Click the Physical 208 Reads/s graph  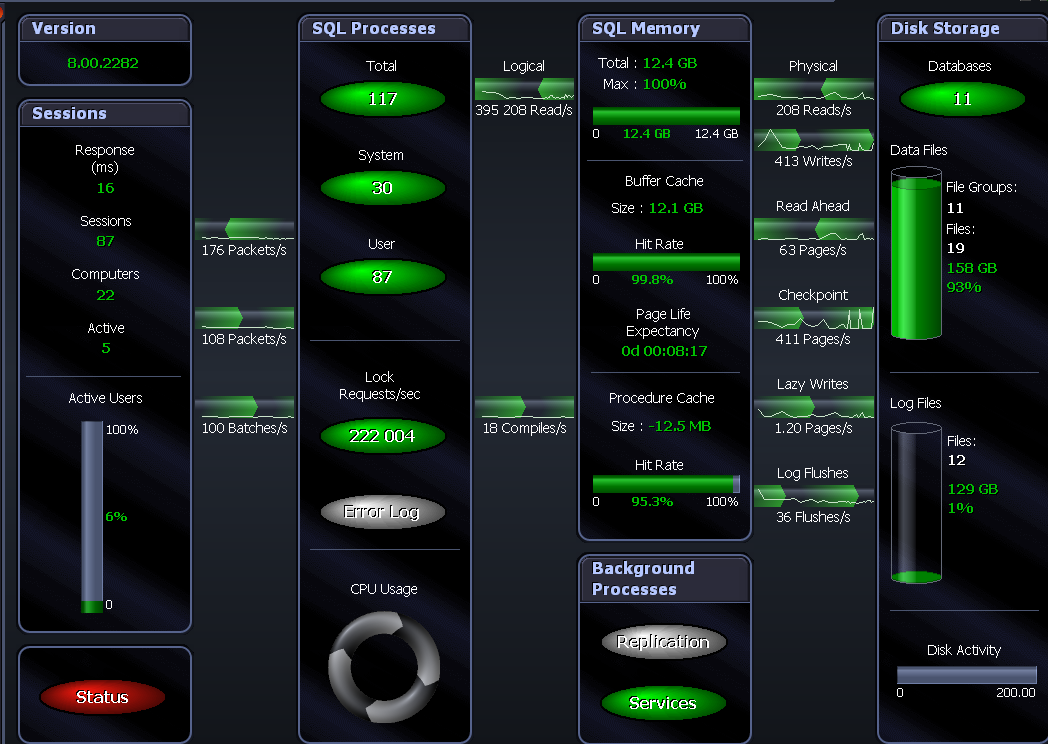point(814,89)
